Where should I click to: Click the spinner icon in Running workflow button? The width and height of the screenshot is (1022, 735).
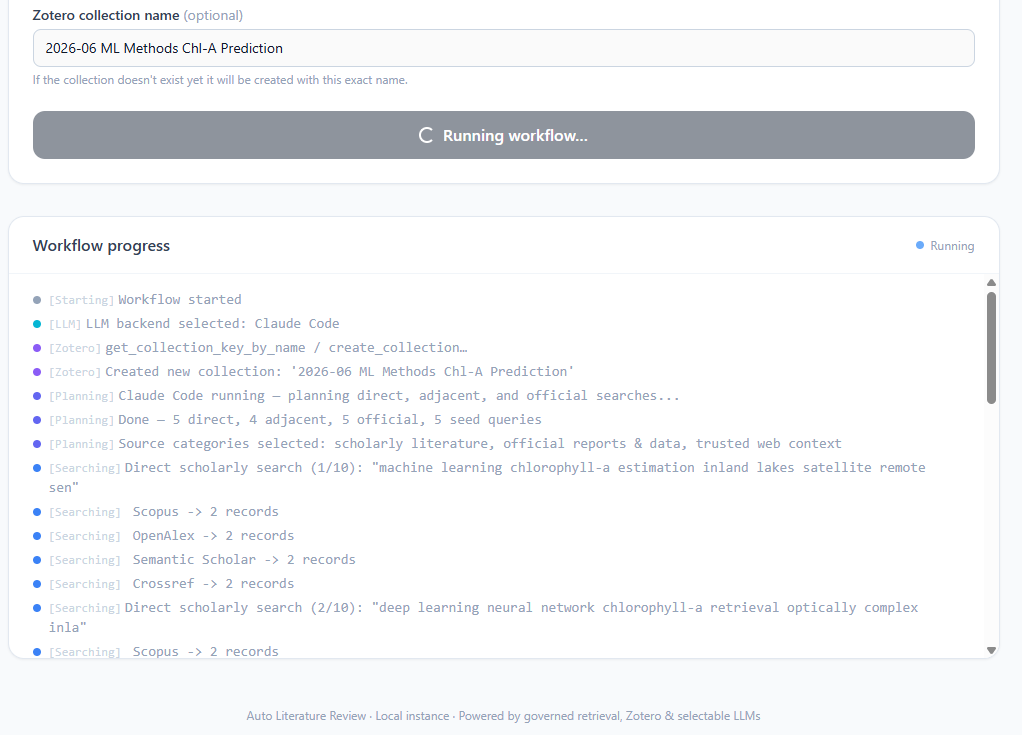[426, 136]
